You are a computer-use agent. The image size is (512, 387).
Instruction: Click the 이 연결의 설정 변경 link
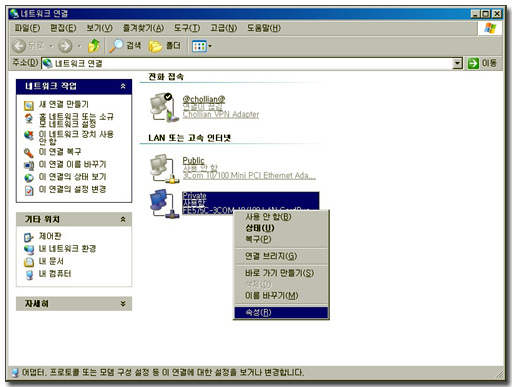[x=72, y=189]
